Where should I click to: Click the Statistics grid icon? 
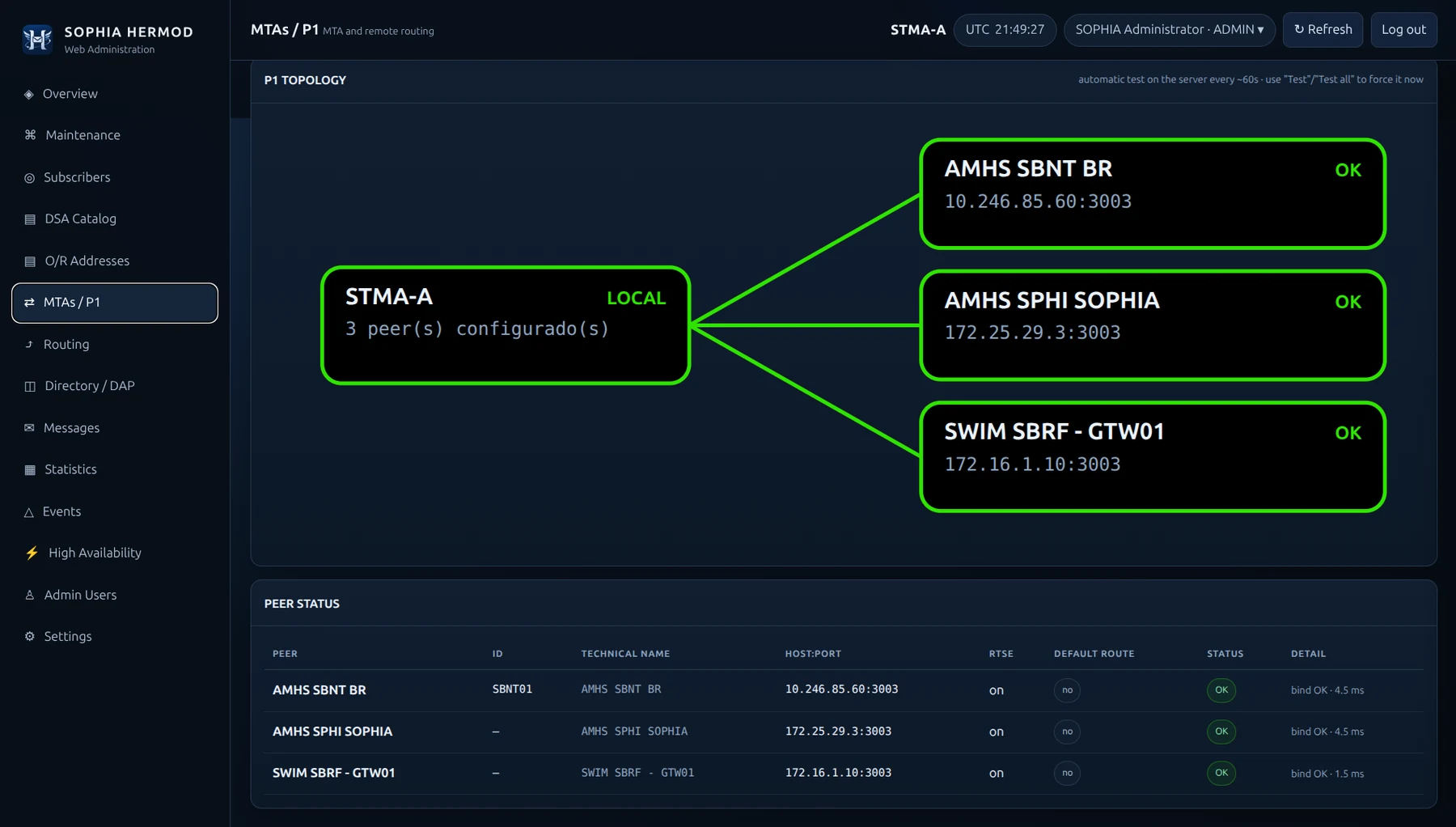[30, 470]
